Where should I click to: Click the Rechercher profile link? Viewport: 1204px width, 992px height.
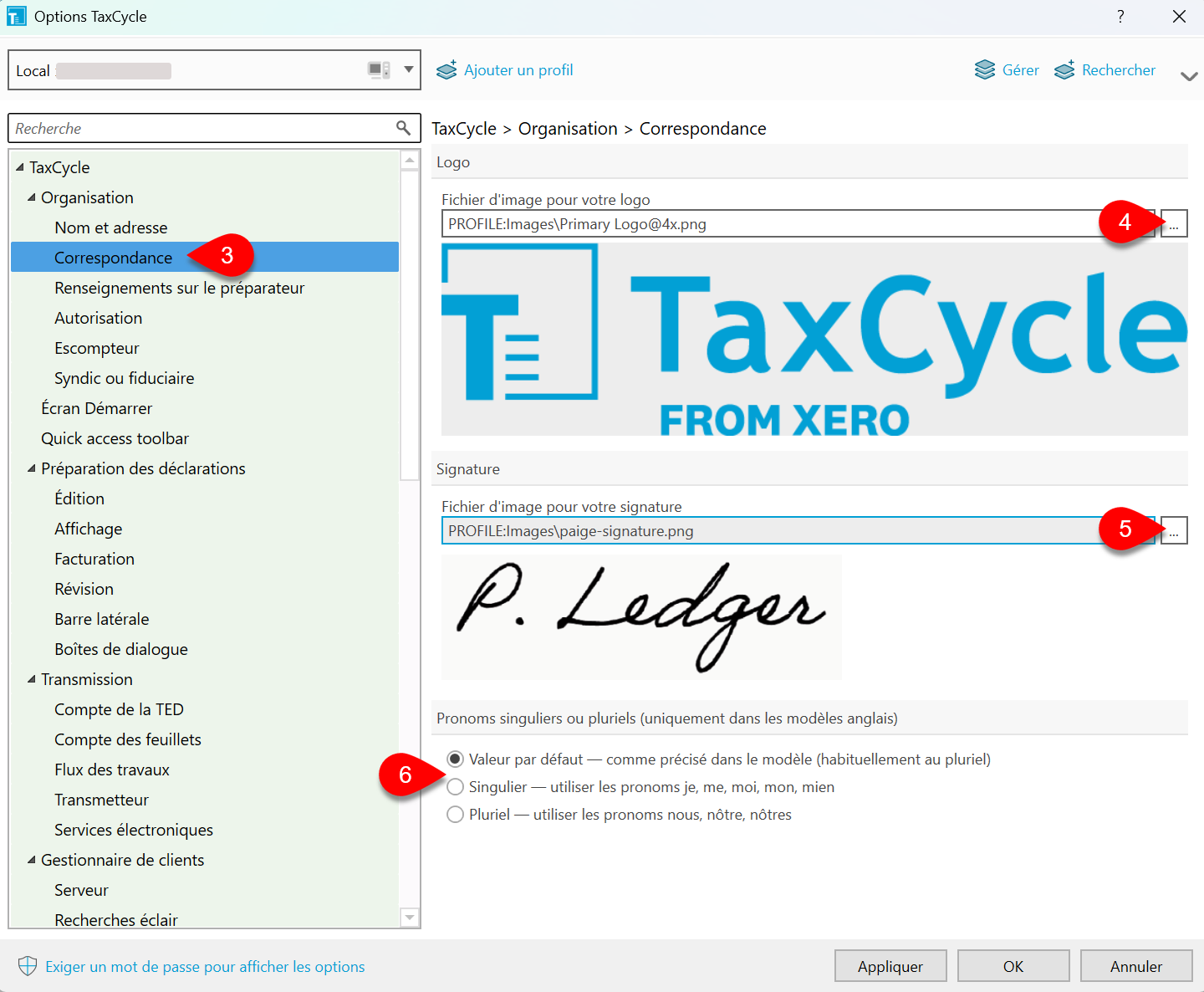click(1119, 70)
